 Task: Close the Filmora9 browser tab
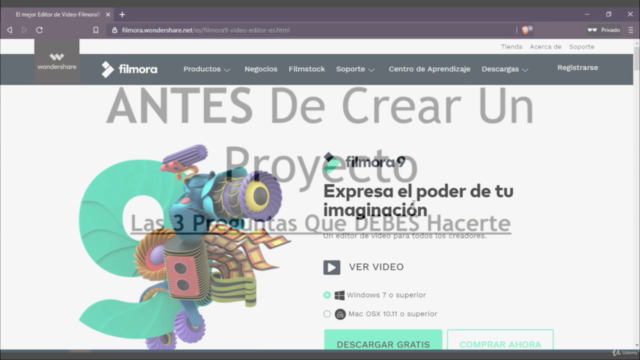(x=108, y=15)
